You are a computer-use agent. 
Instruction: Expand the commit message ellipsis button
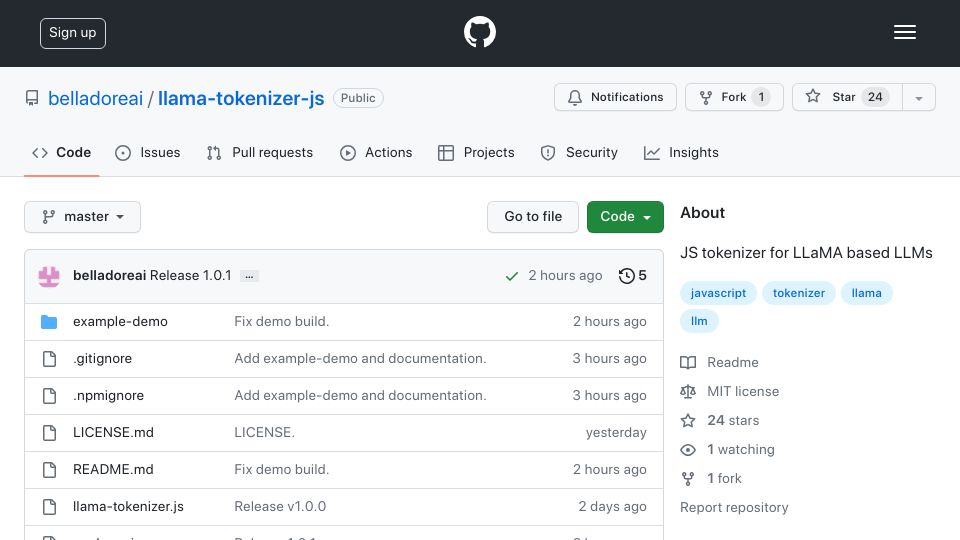point(249,276)
